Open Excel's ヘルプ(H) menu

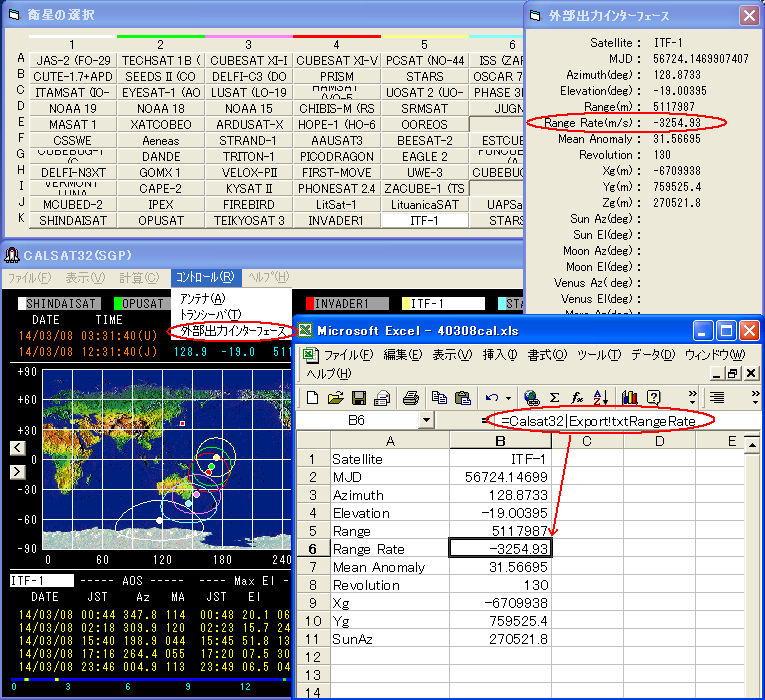coord(329,374)
